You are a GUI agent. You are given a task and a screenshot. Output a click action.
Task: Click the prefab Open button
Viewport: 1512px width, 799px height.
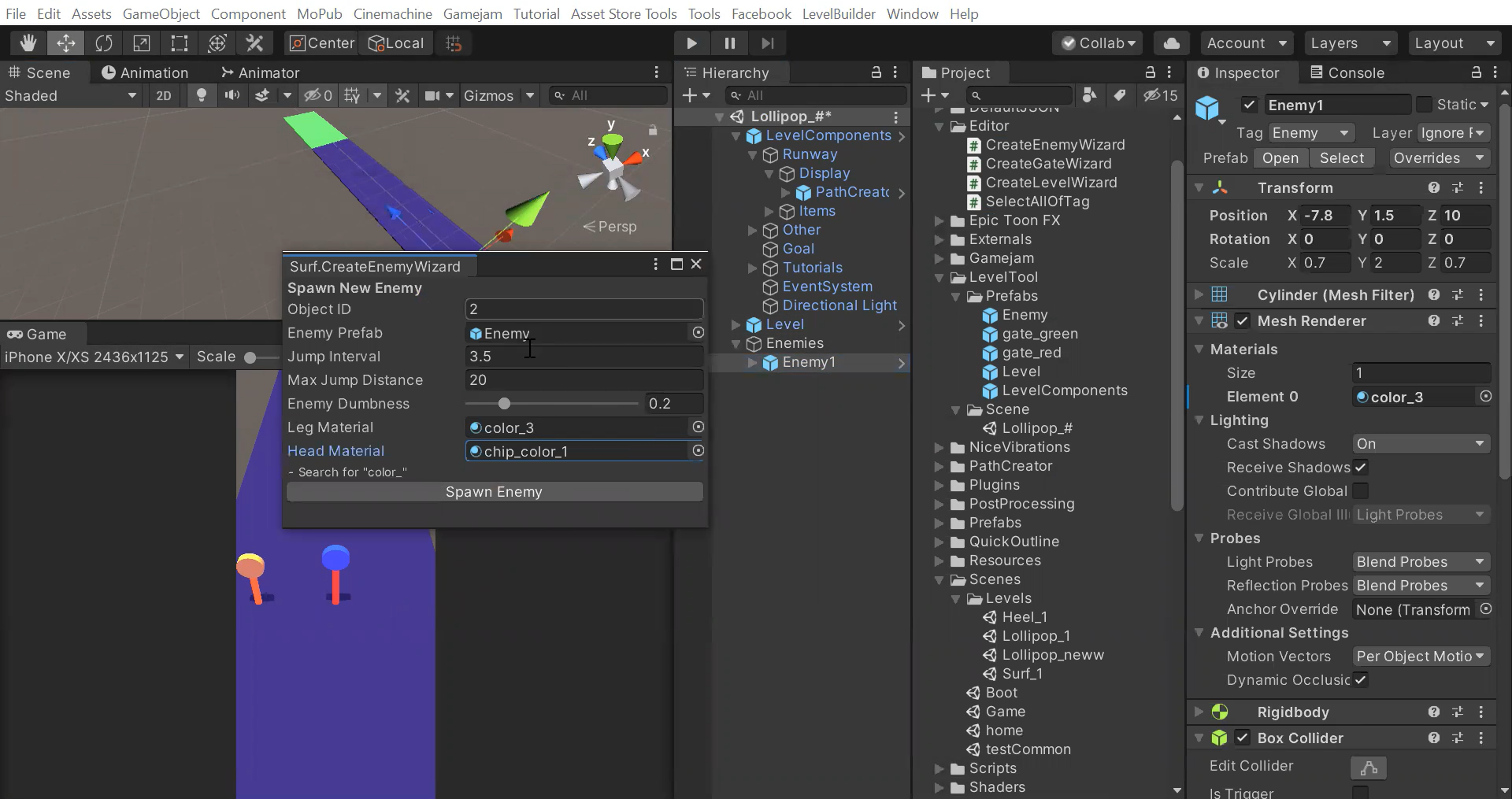(1280, 158)
